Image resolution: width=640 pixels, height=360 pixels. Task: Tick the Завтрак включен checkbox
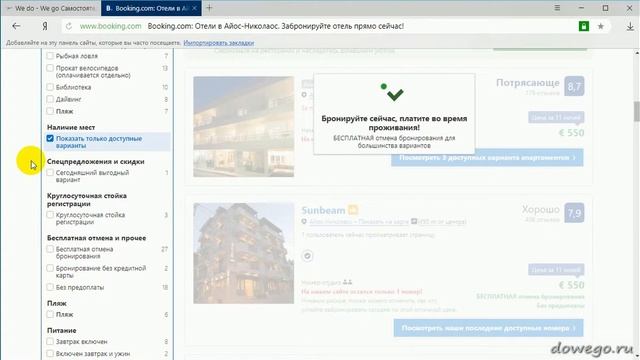pos(50,341)
